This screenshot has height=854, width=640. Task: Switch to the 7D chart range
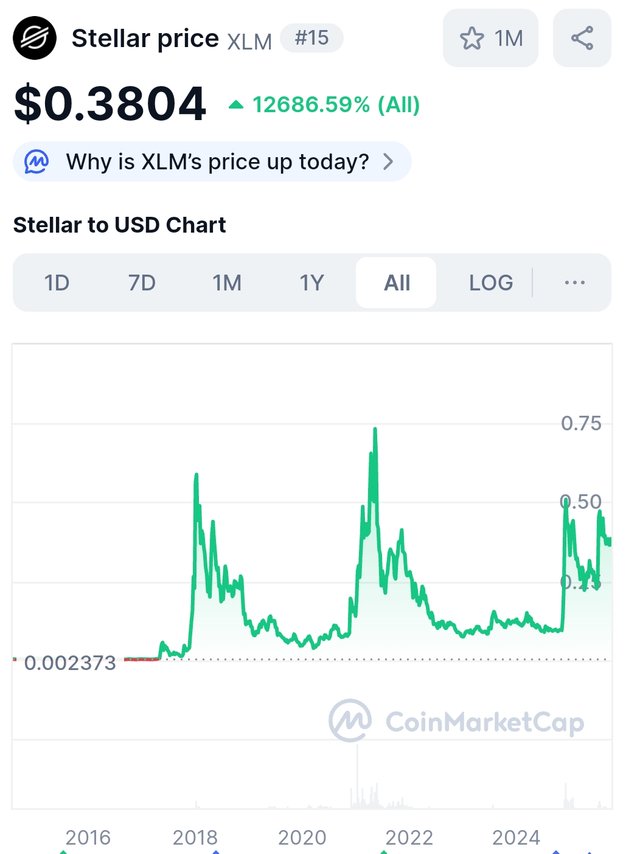coord(142,283)
